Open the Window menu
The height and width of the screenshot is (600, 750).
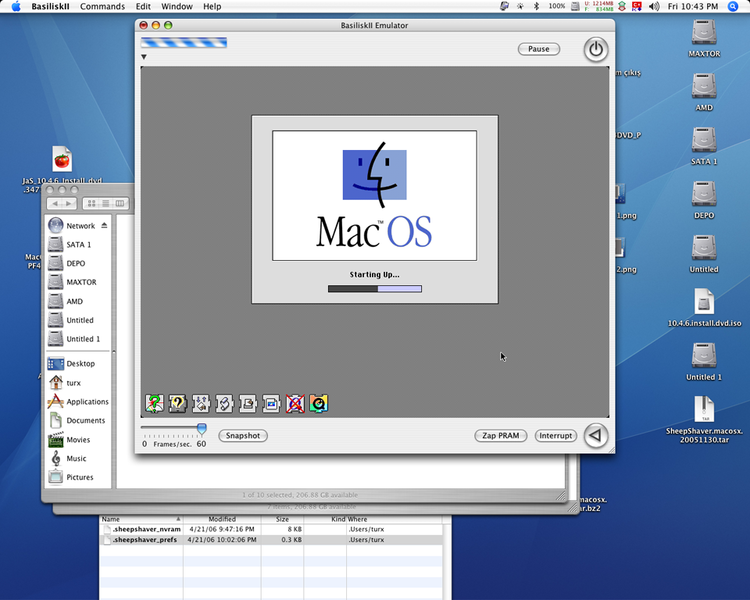coord(177,6)
